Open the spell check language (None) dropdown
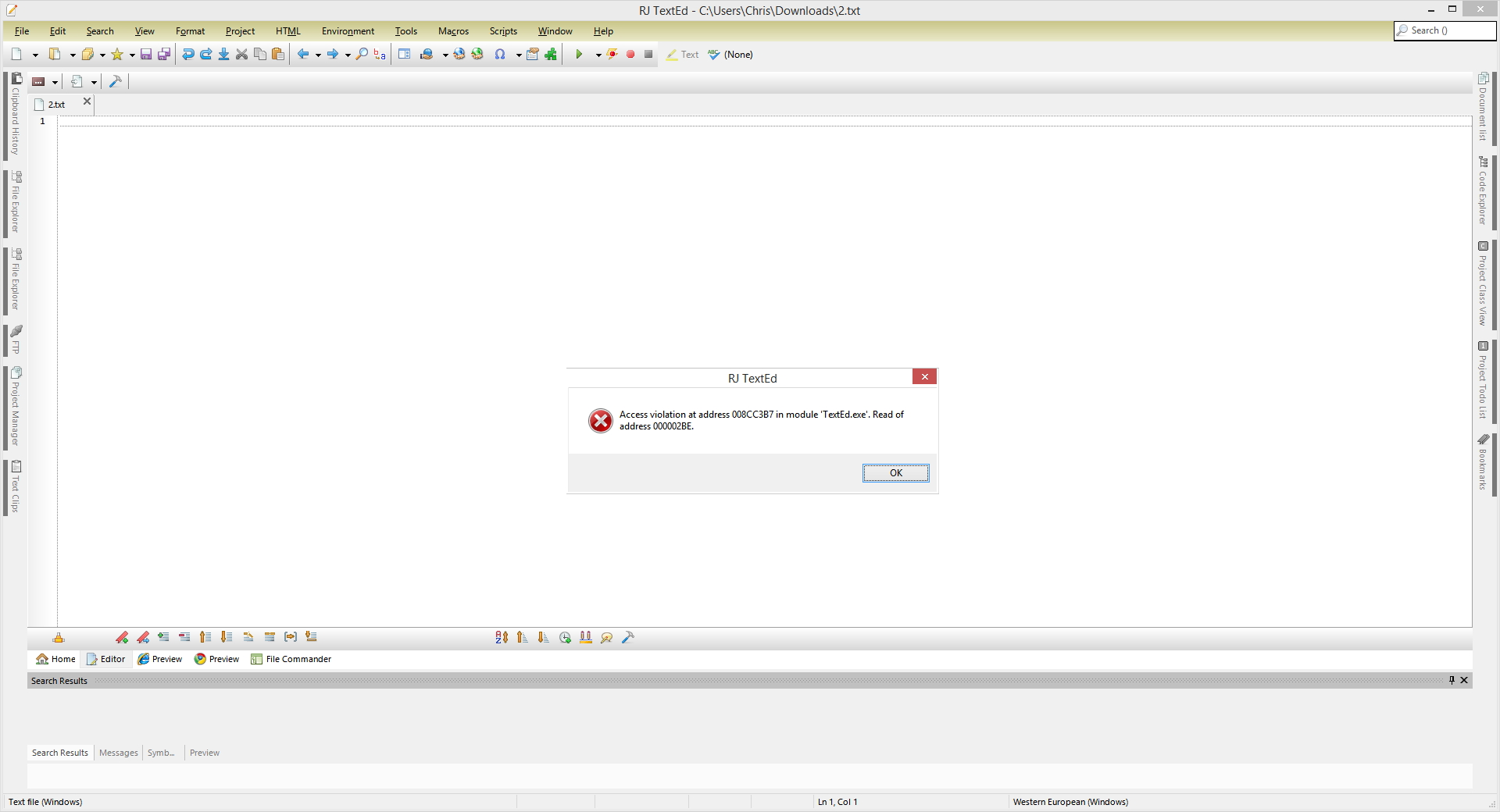 pos(737,55)
